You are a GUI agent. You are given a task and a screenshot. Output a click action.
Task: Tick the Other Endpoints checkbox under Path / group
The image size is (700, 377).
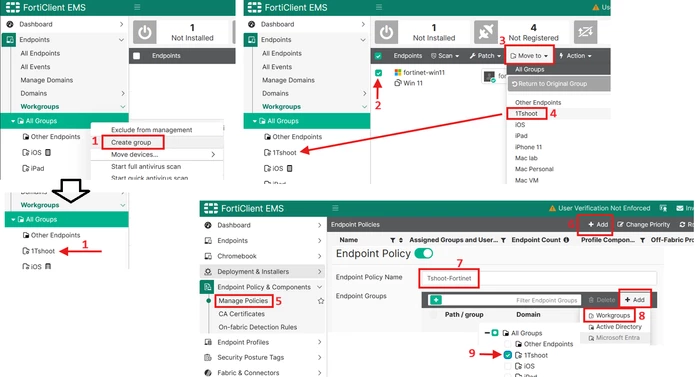click(x=508, y=344)
